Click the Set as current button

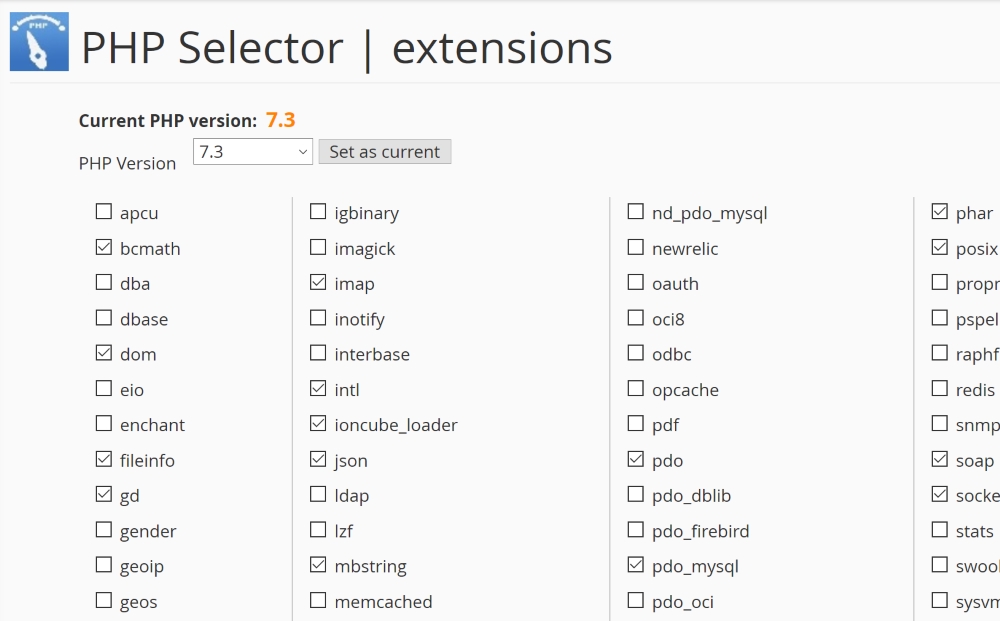[384, 151]
